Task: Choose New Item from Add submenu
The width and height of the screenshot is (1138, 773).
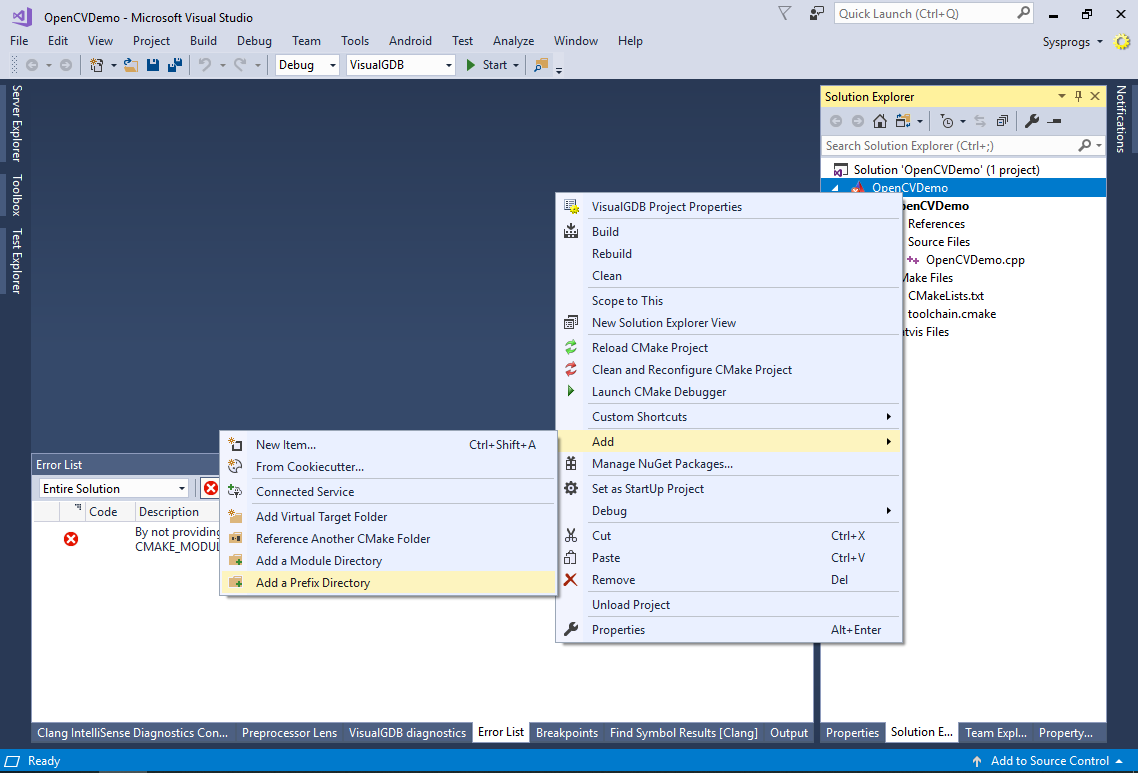Action: [388, 445]
